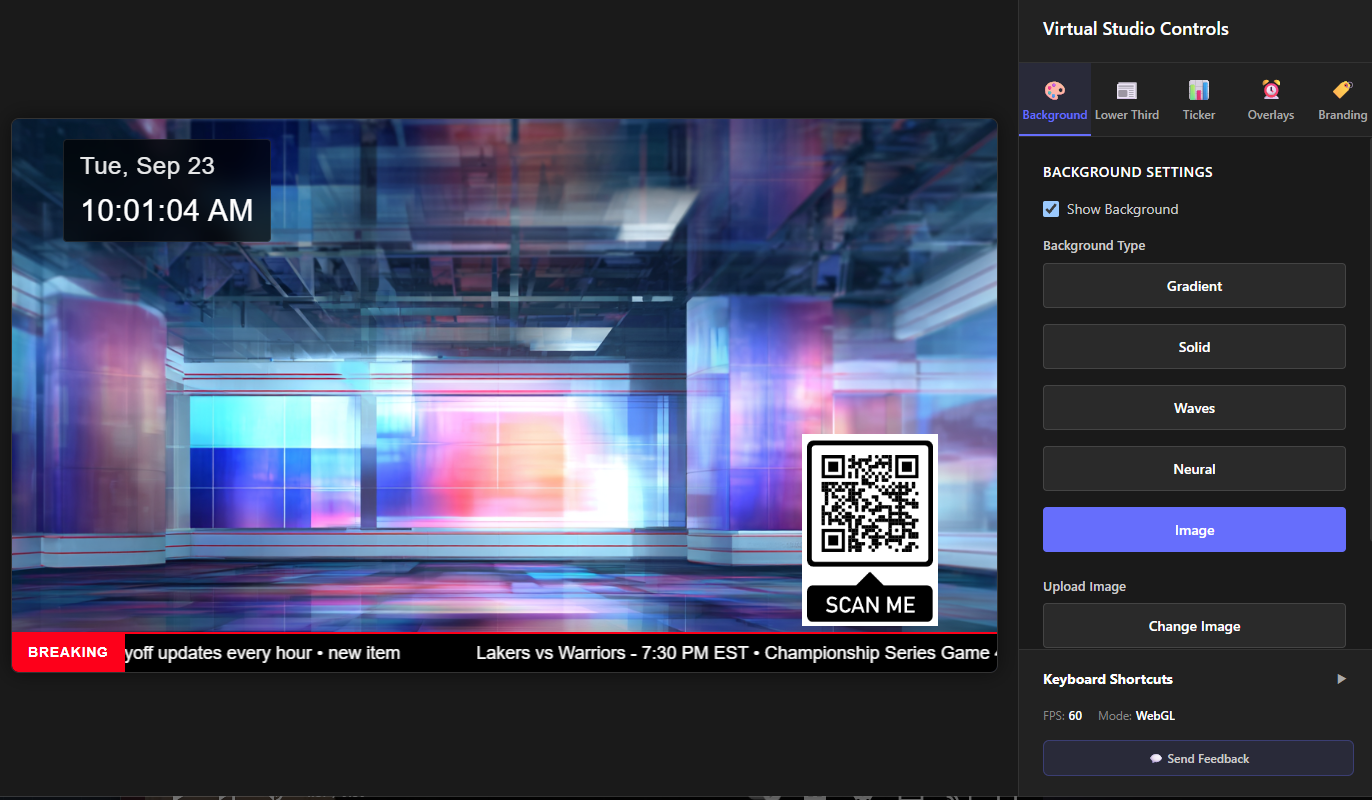Click the date and time overlay widget
This screenshot has height=800, width=1372.
pos(166,190)
